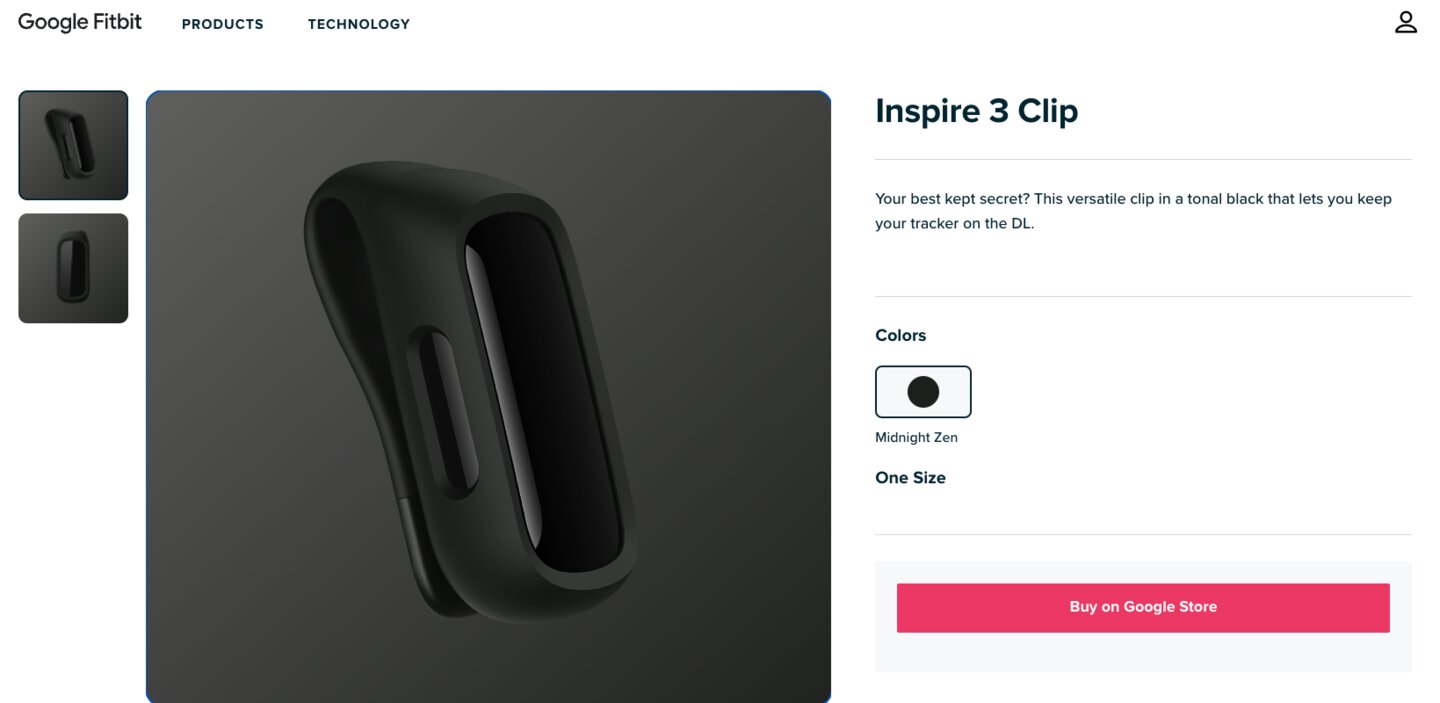This screenshot has height=703, width=1440.
Task: Select the angled-view clip thumbnail
Action: tap(73, 146)
